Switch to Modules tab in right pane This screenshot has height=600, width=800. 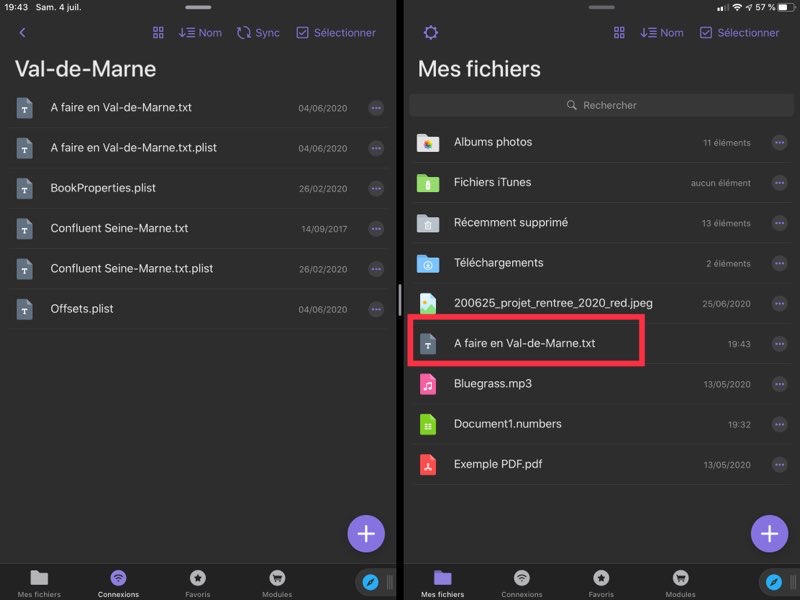[x=680, y=582]
